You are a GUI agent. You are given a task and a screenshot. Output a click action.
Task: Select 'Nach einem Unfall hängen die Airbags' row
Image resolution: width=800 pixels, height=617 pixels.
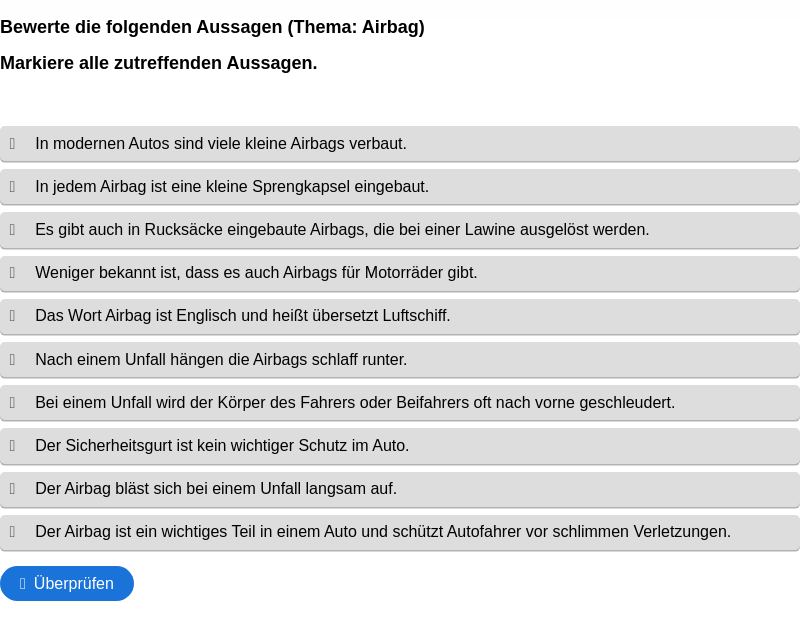400,359
